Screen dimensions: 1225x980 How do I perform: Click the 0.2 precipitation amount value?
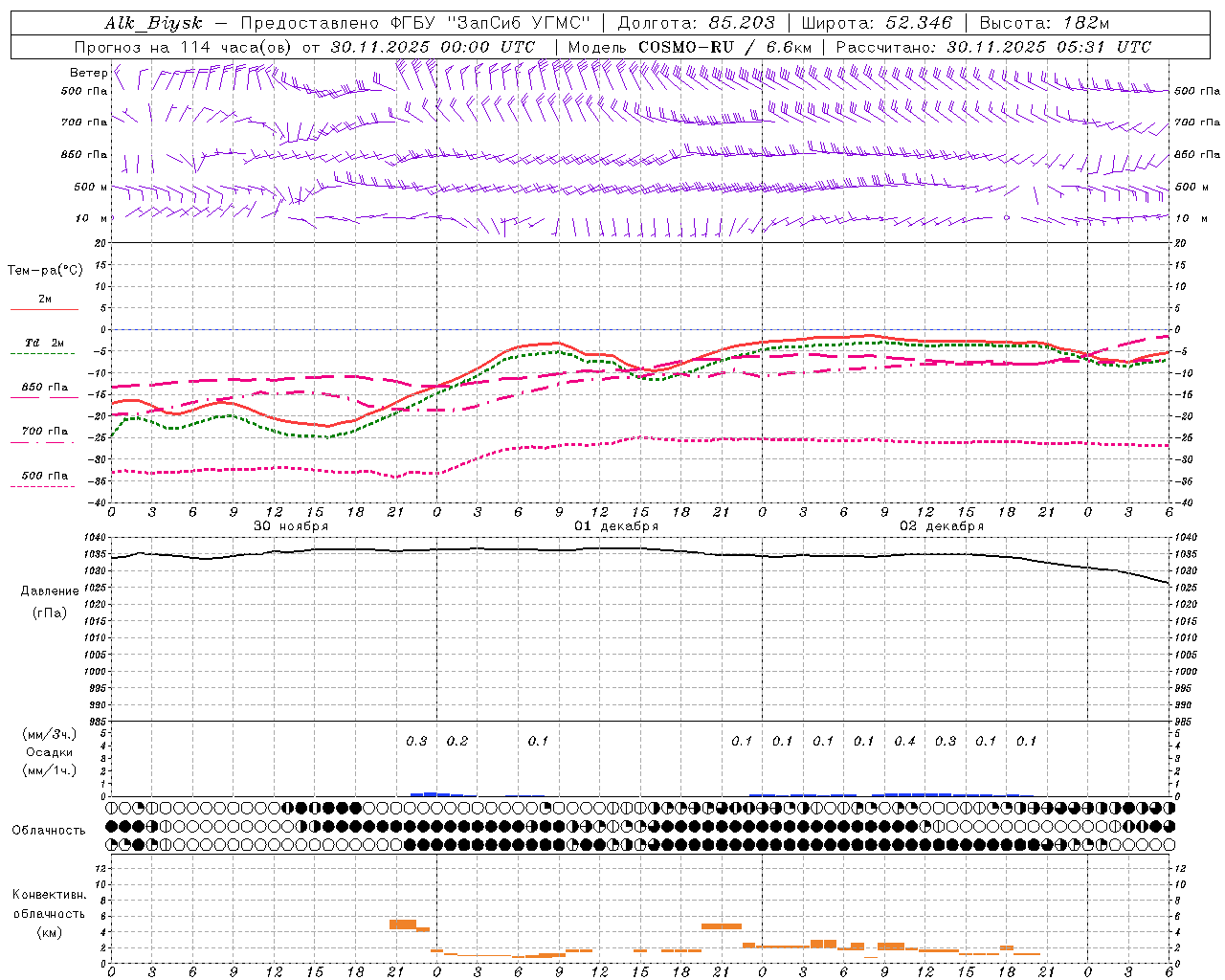point(457,741)
